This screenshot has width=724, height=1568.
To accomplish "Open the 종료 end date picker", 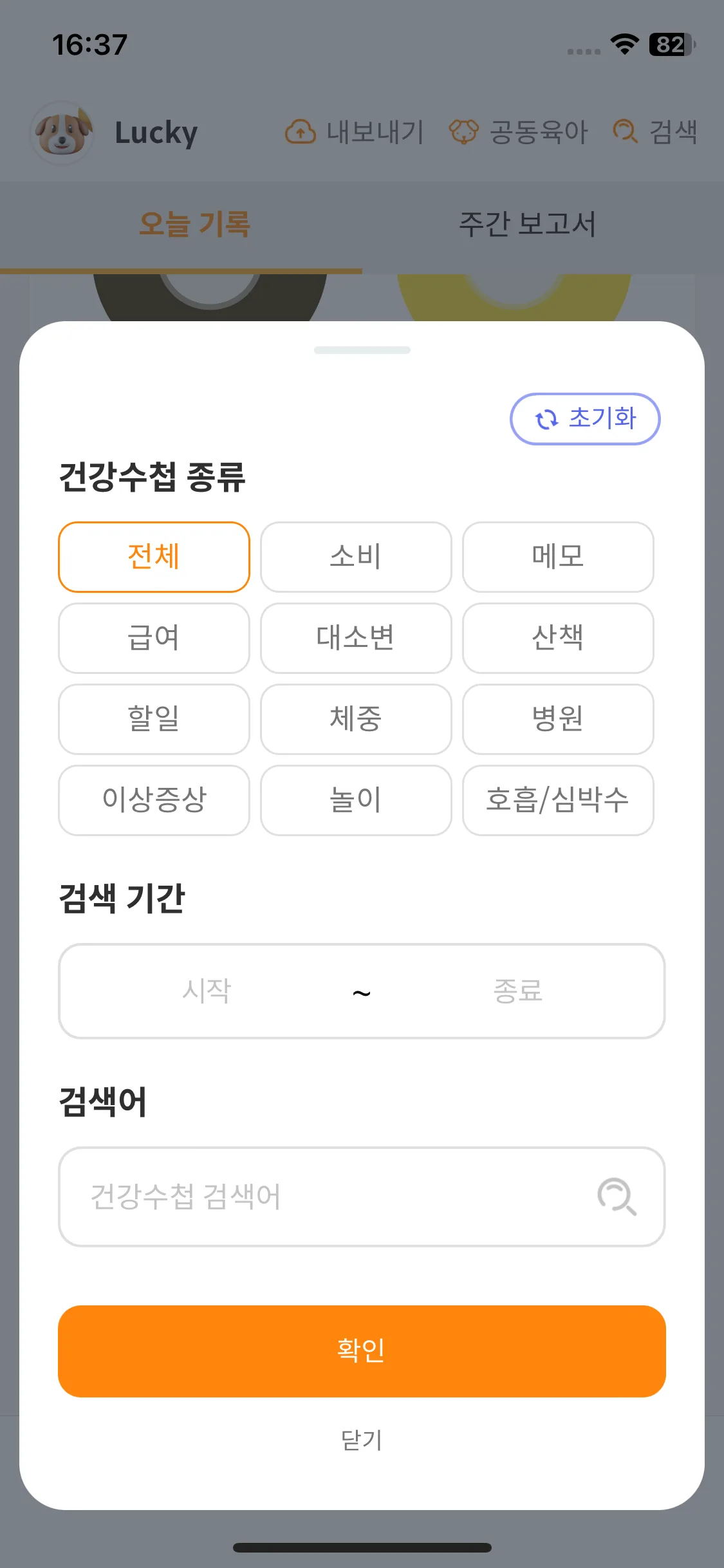I will (518, 991).
